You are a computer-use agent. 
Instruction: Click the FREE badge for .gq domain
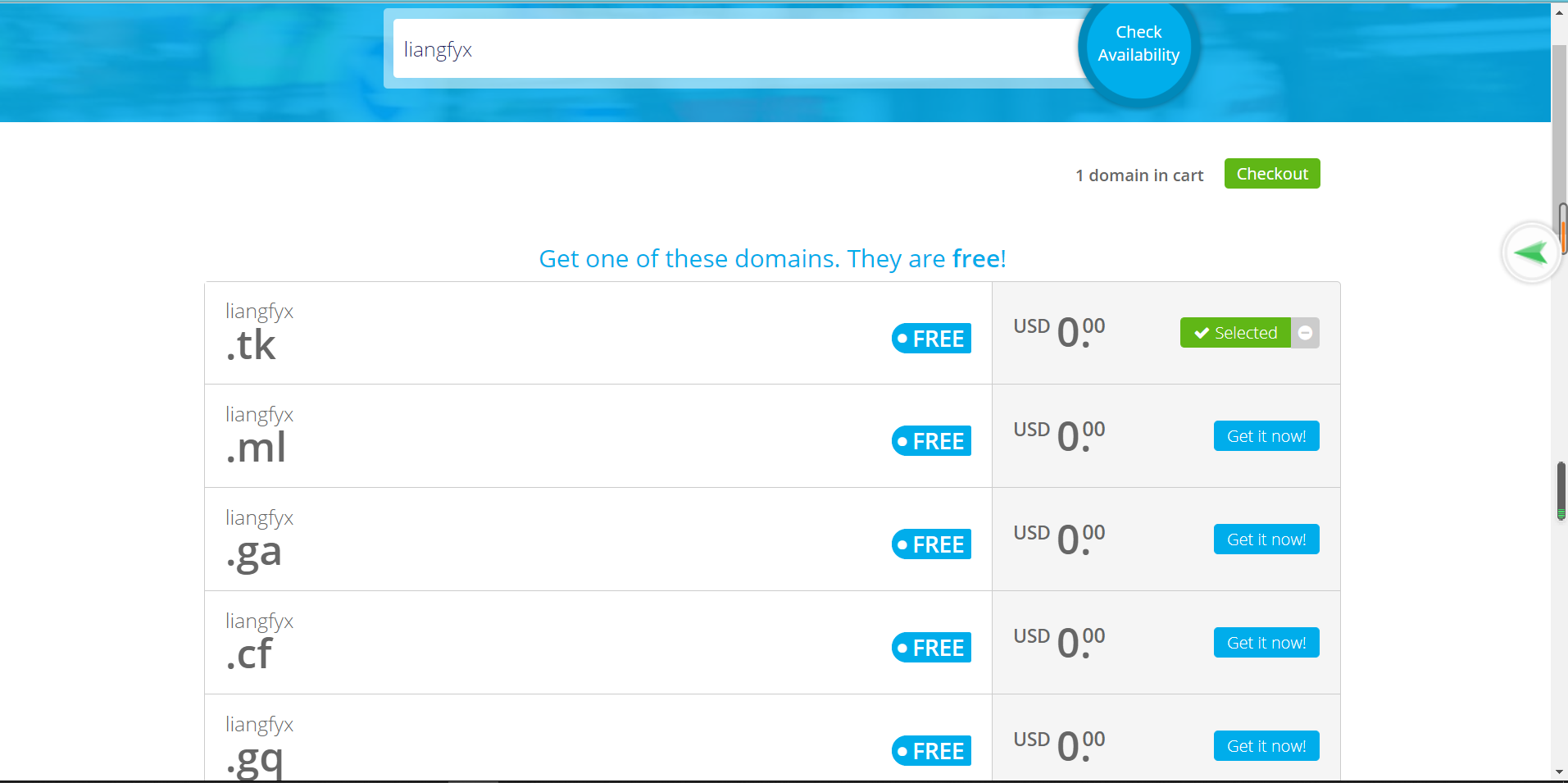(x=931, y=750)
